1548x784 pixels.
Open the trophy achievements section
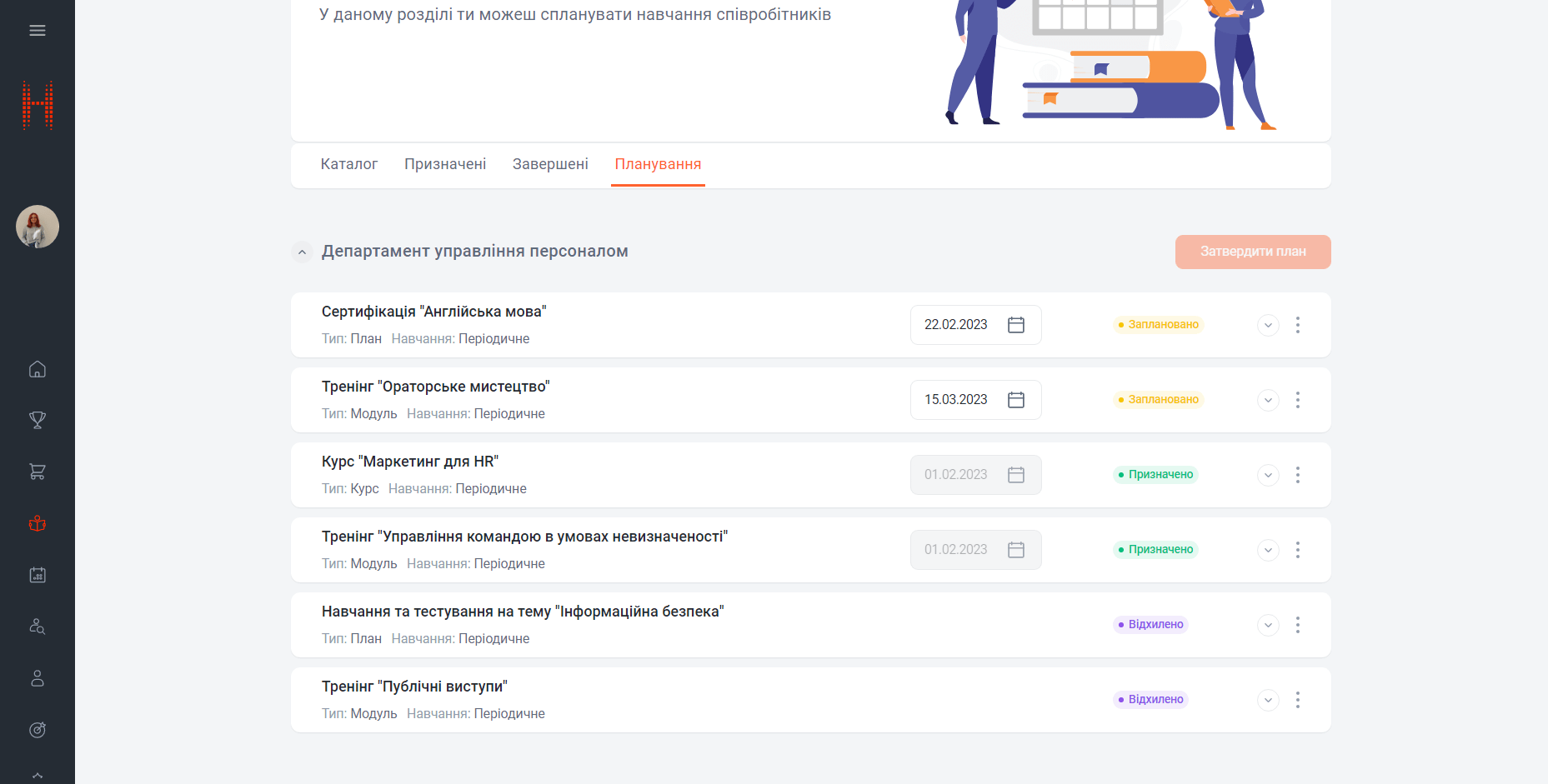point(38,420)
